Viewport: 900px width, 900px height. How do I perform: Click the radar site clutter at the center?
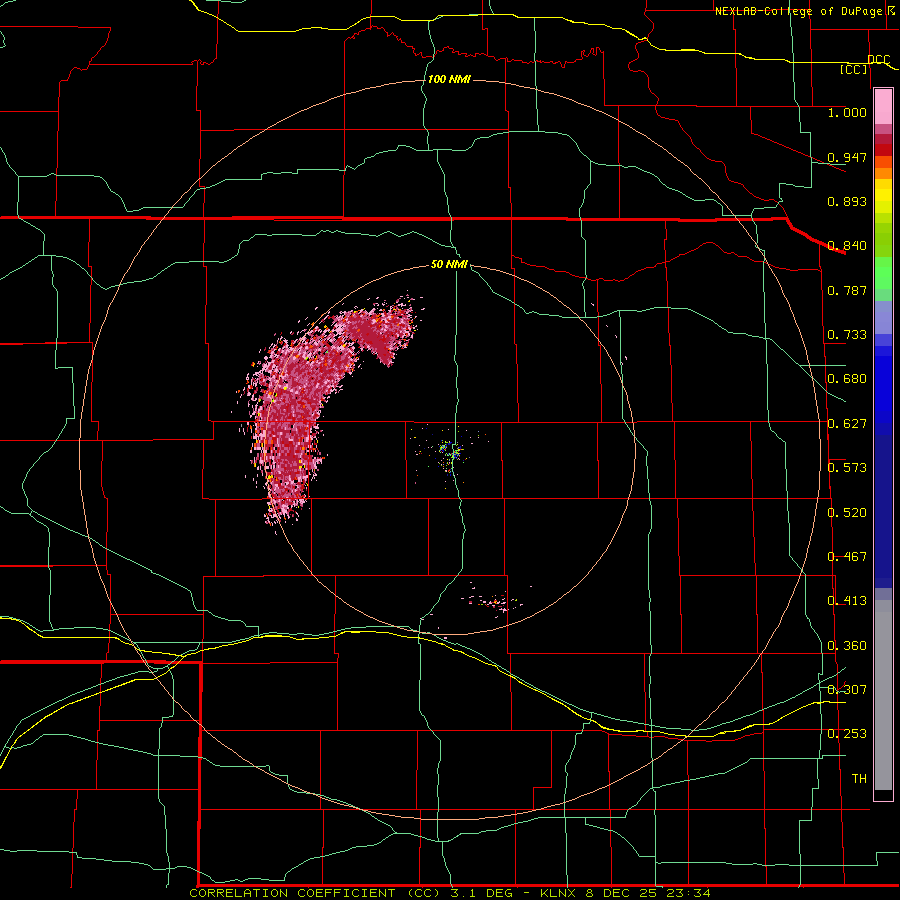point(451,451)
